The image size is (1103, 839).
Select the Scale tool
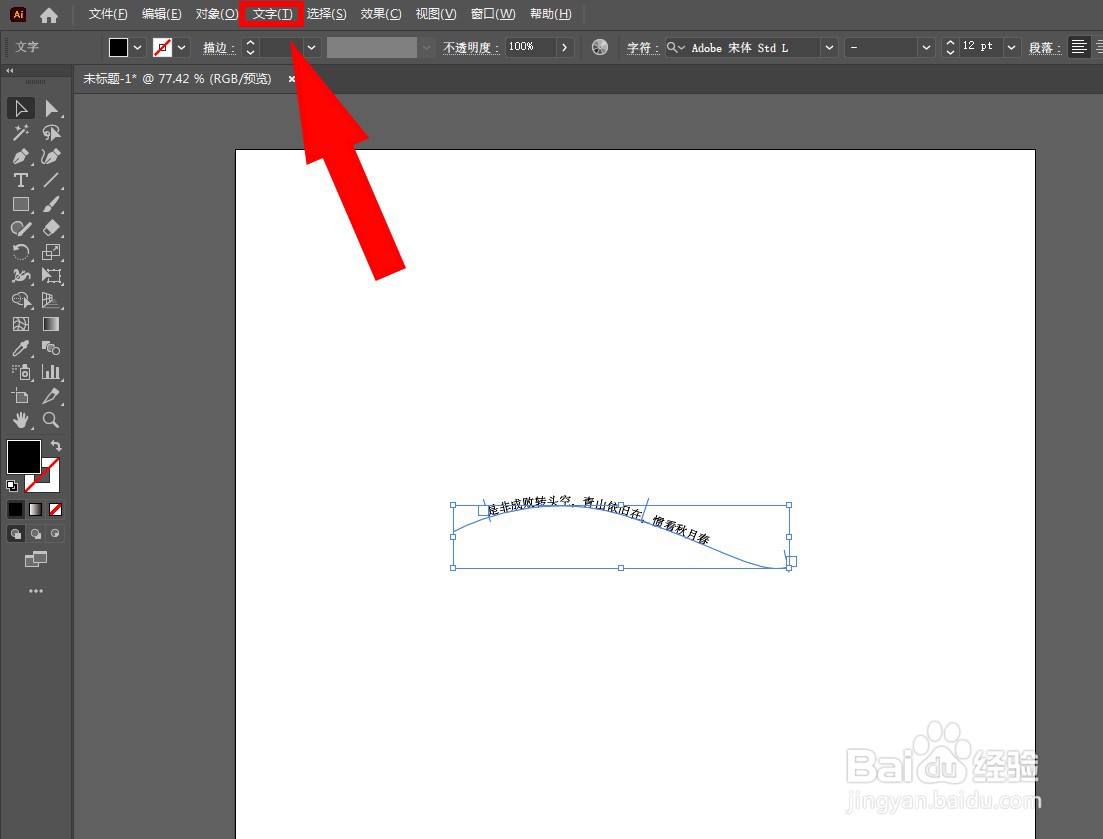51,252
